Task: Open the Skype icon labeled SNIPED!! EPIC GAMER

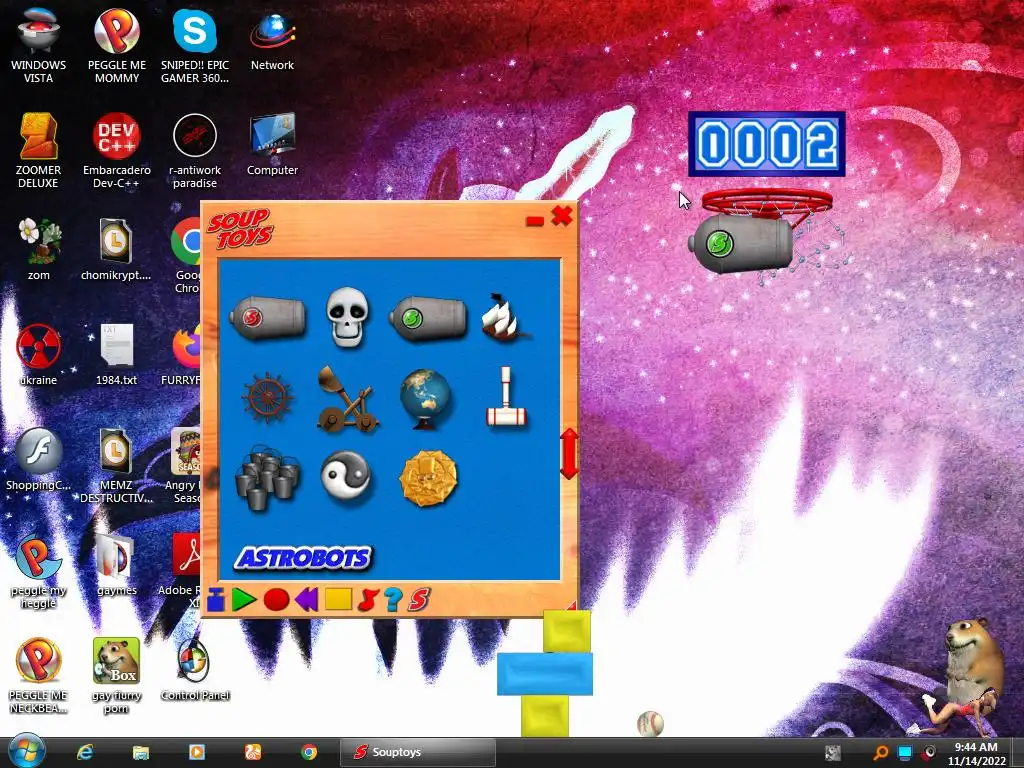Action: coord(195,46)
